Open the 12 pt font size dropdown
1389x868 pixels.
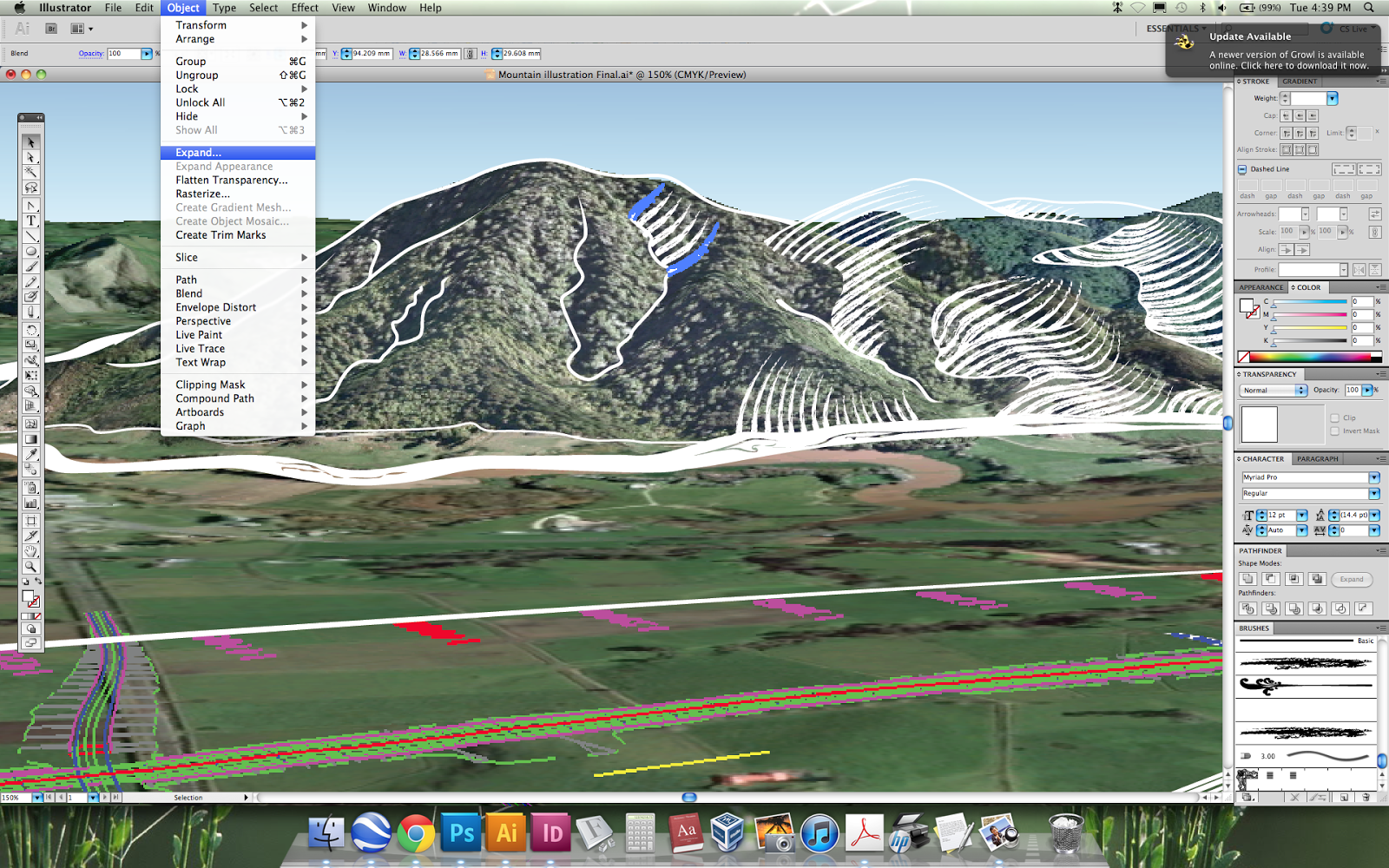click(x=1302, y=516)
